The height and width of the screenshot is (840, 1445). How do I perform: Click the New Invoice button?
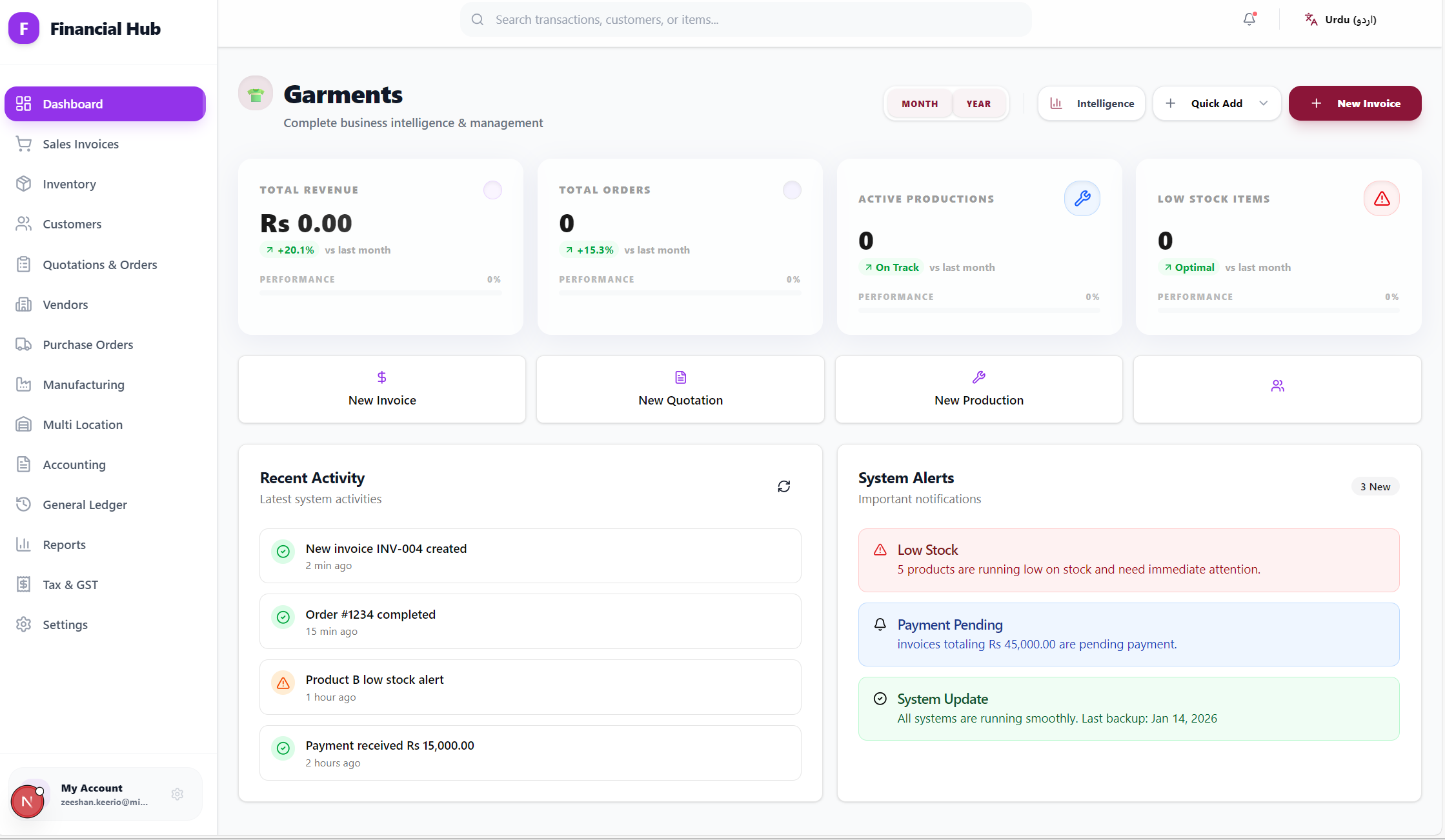[1355, 103]
